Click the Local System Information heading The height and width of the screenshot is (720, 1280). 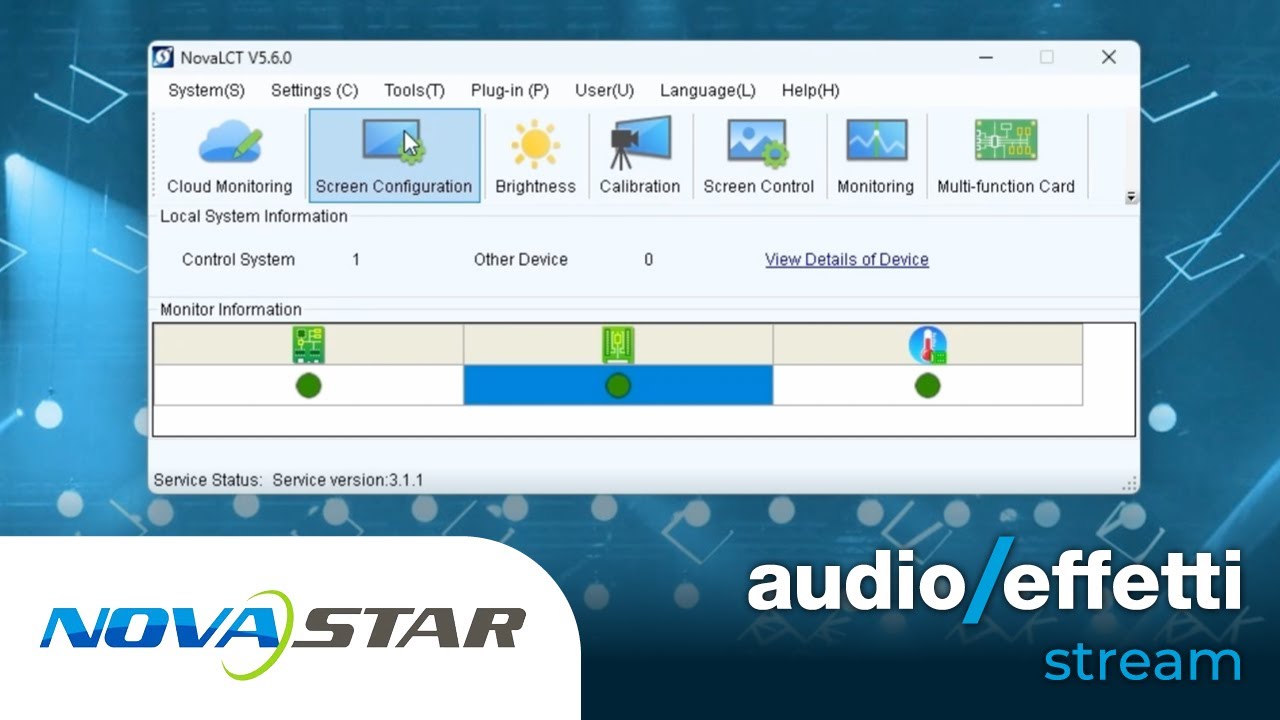pyautogui.click(x=254, y=216)
